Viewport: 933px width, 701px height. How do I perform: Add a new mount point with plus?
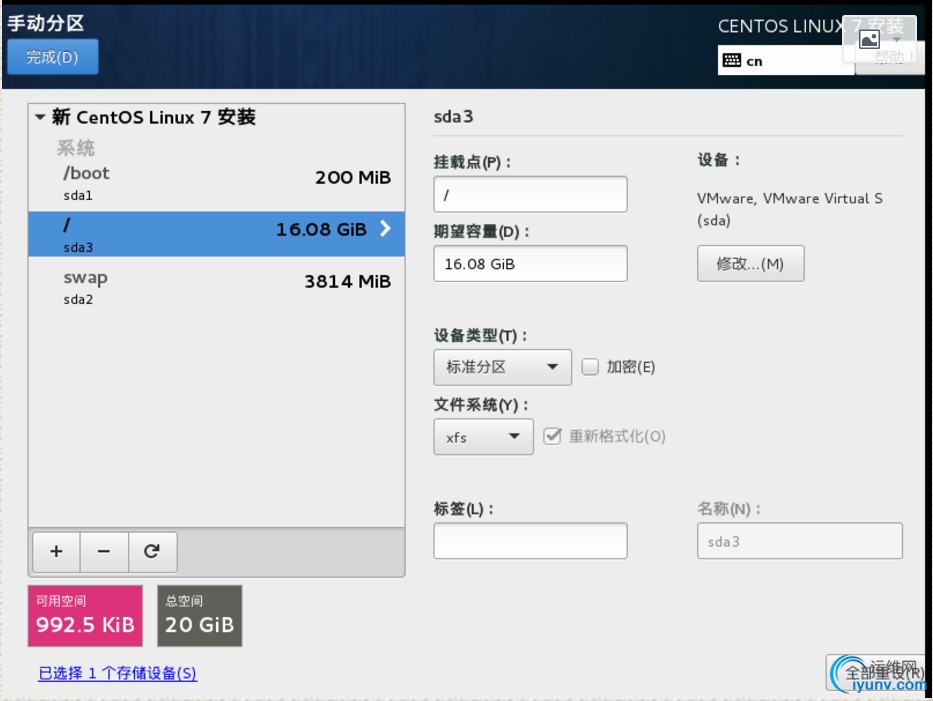tap(56, 552)
